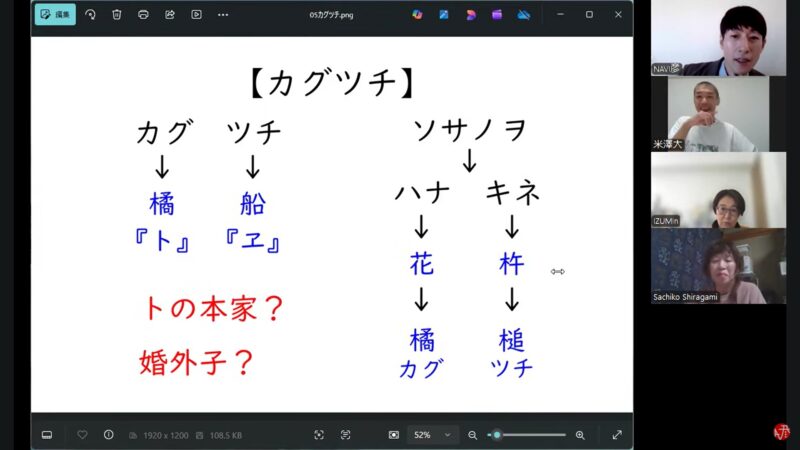Mark image as favorite with heart
This screenshot has width=800, height=450.
[82, 435]
